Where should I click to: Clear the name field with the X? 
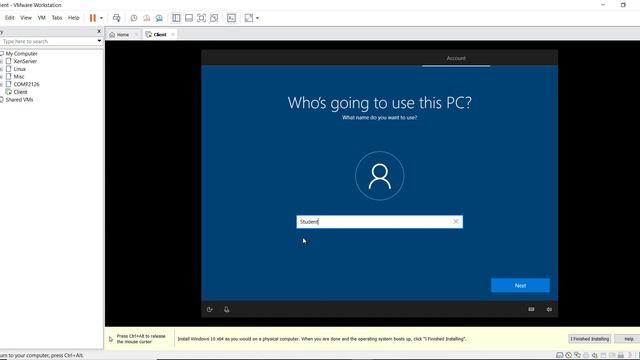456,222
